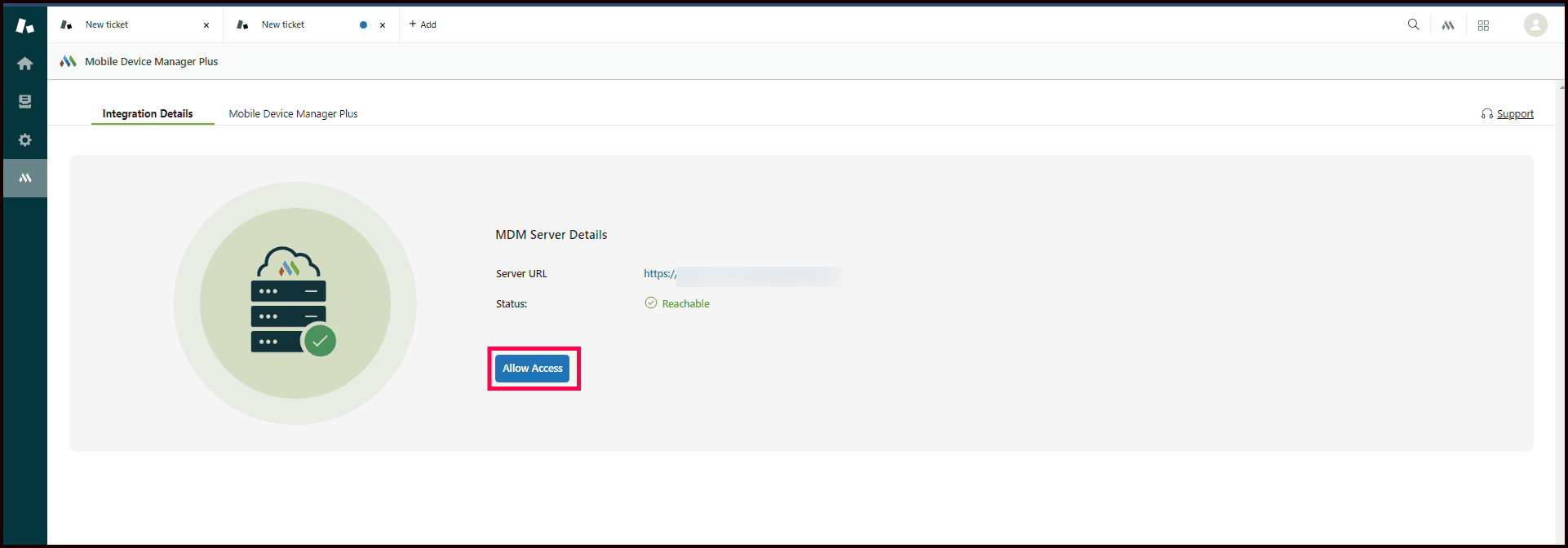Click the Status: label
Viewport: 1568px width, 548px height.
512,304
